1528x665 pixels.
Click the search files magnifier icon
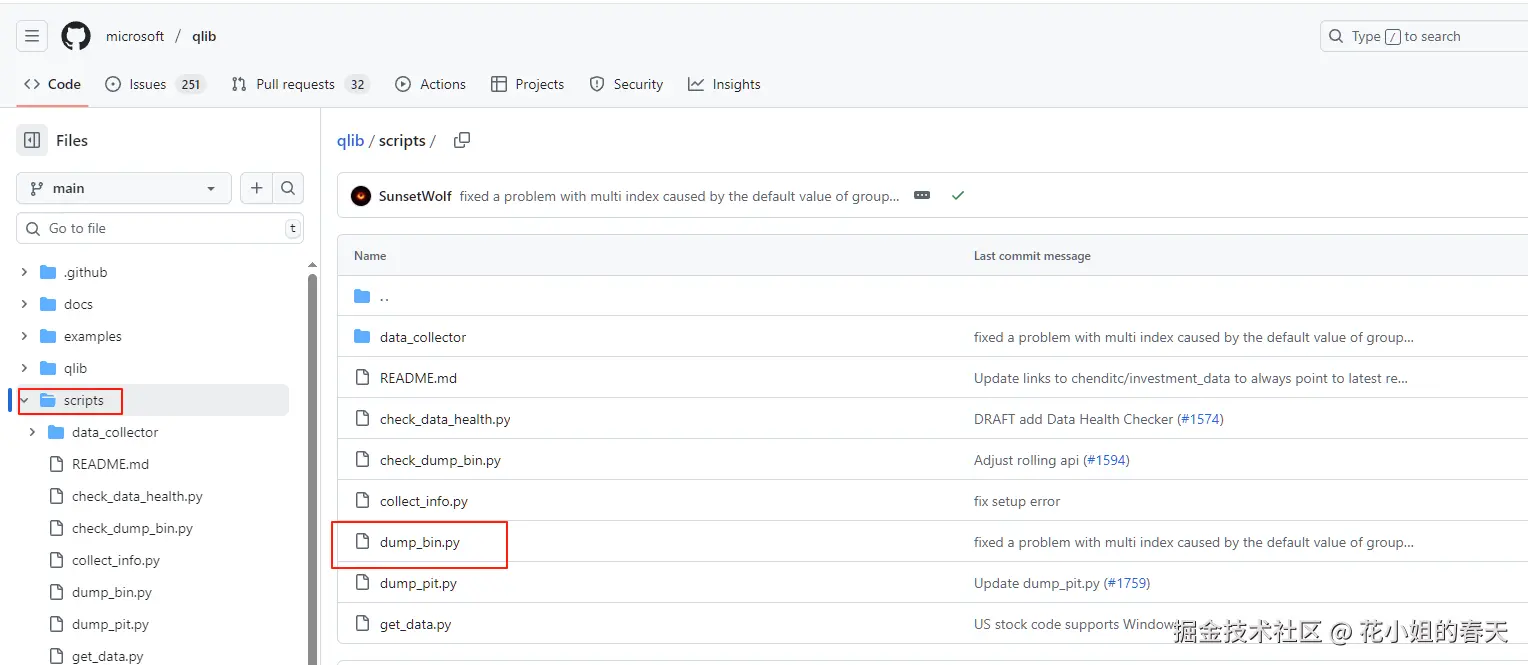point(288,188)
